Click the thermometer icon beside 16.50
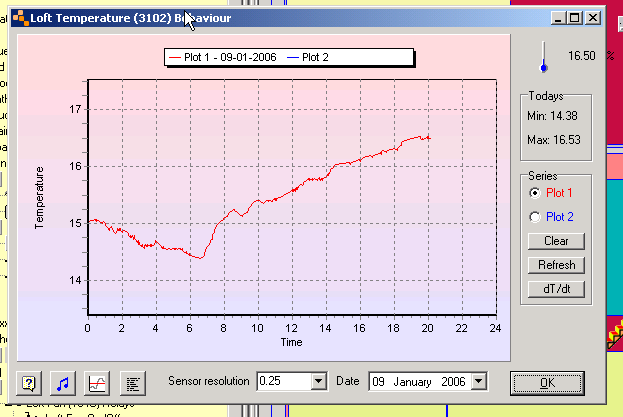623x417 pixels. tap(544, 57)
